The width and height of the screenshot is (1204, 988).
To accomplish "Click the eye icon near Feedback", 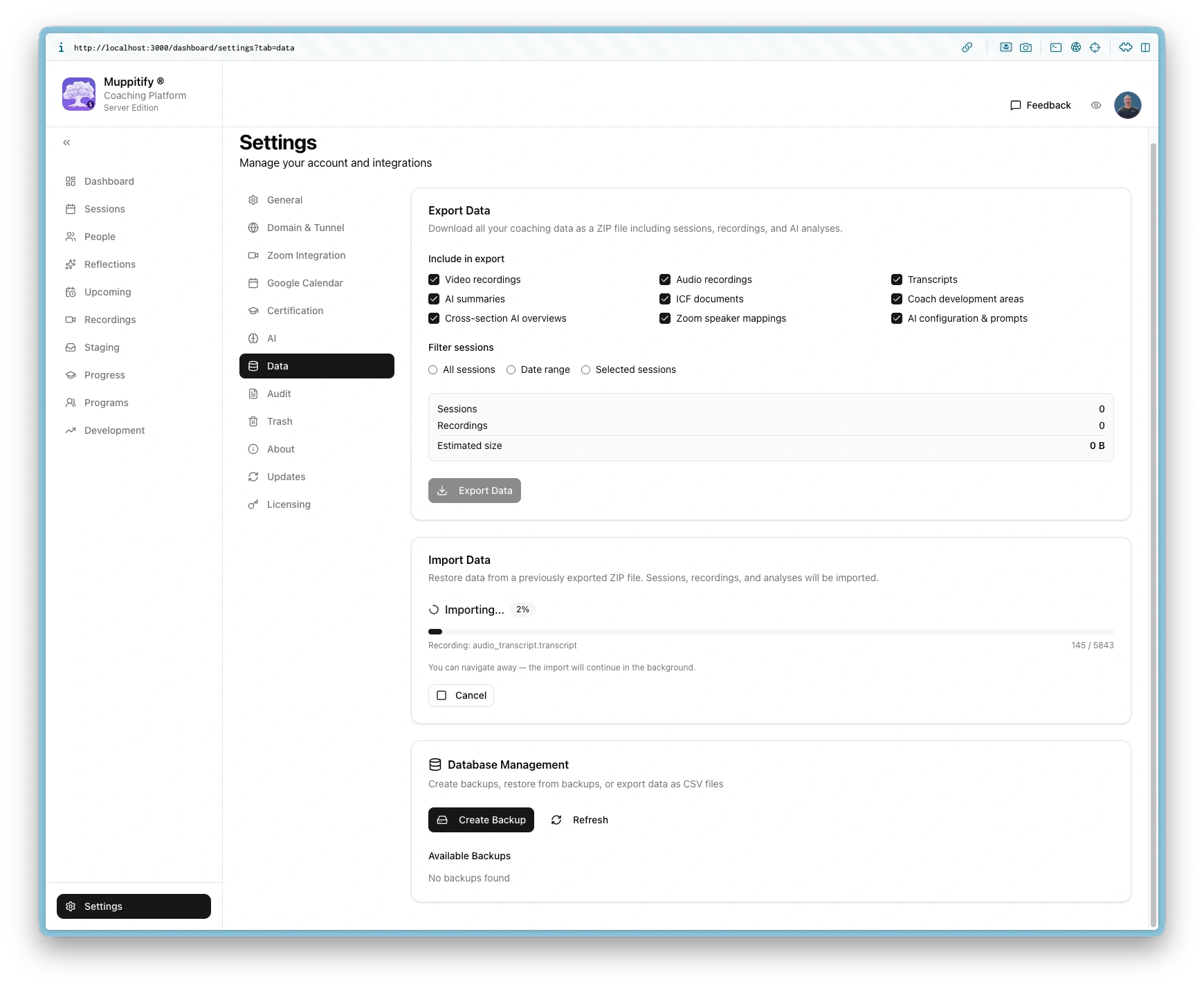I will (1096, 105).
